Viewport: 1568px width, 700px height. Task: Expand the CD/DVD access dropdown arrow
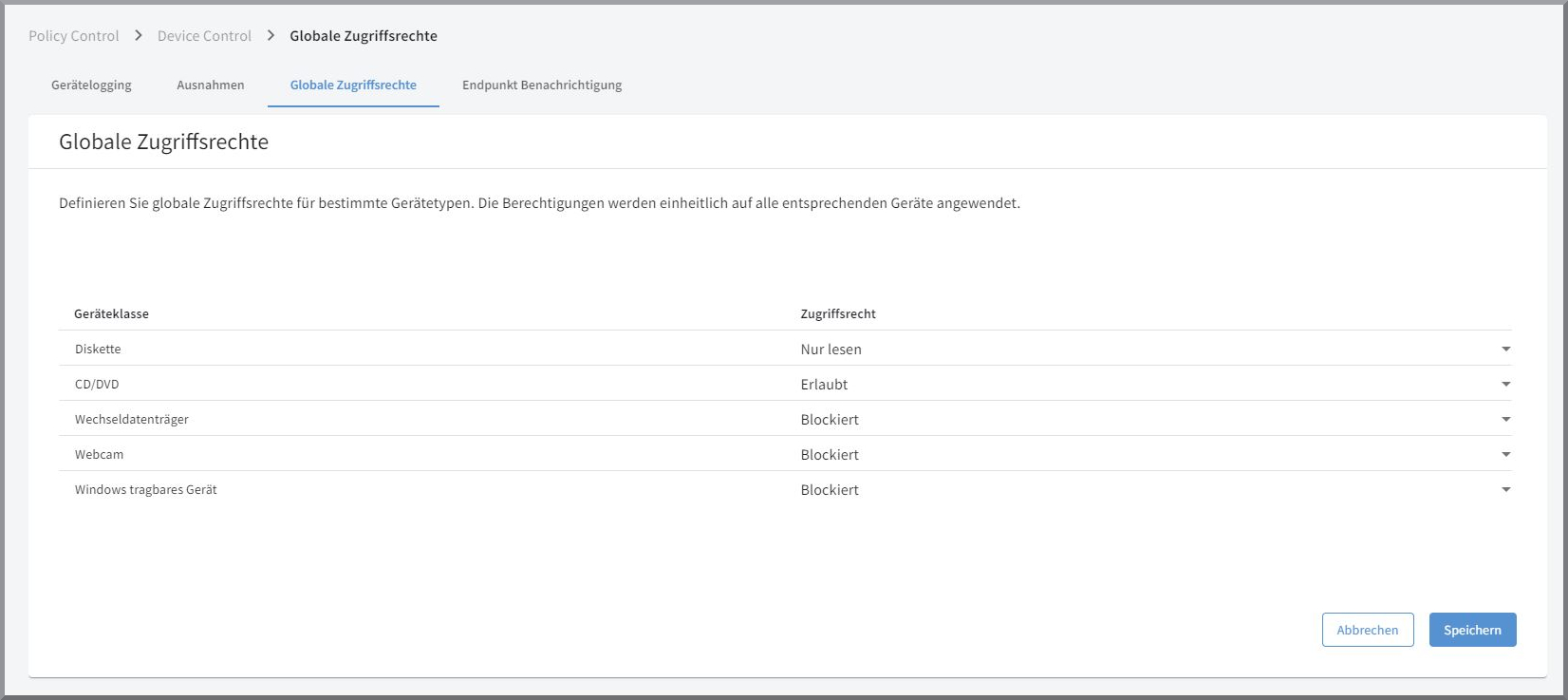pos(1505,385)
